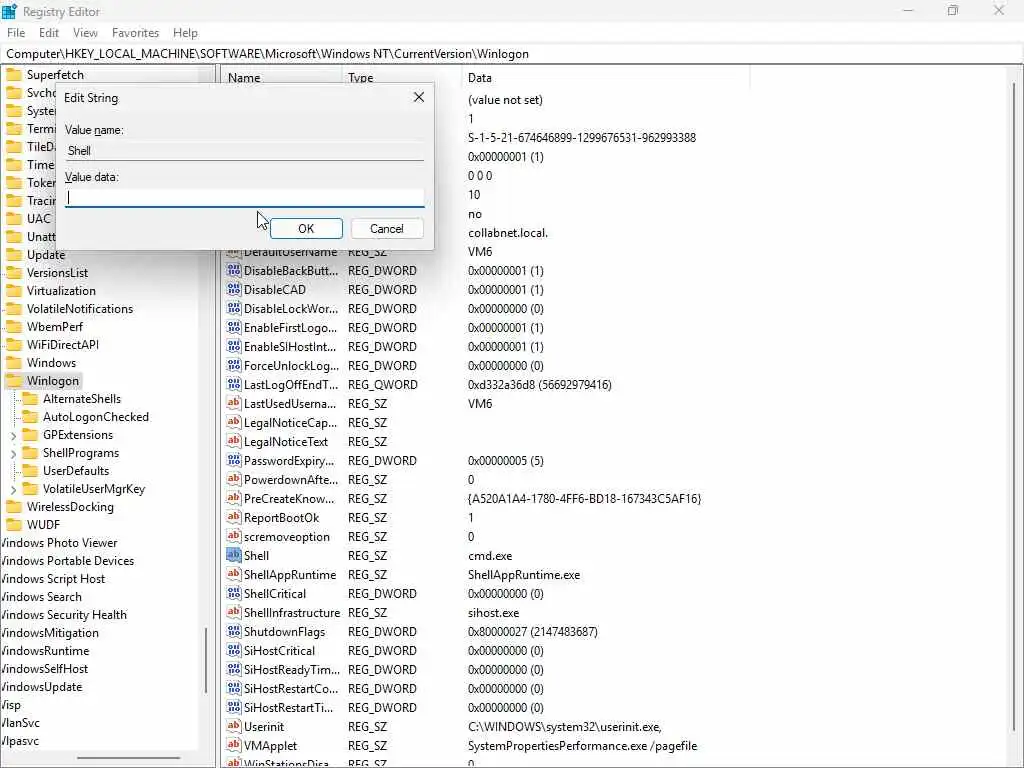Click the LastUsedUserna... string icon
1024x768 pixels.
pyautogui.click(x=233, y=403)
